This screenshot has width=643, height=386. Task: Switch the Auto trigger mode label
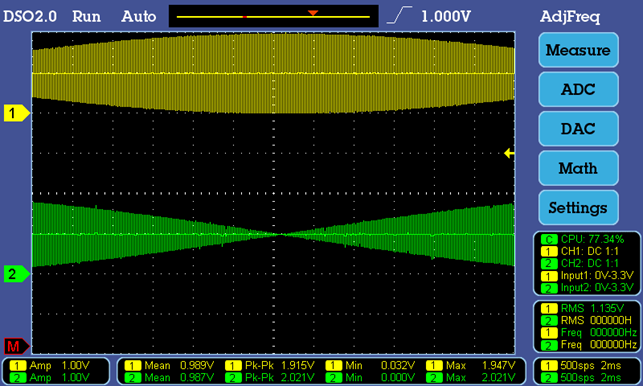coord(139,16)
